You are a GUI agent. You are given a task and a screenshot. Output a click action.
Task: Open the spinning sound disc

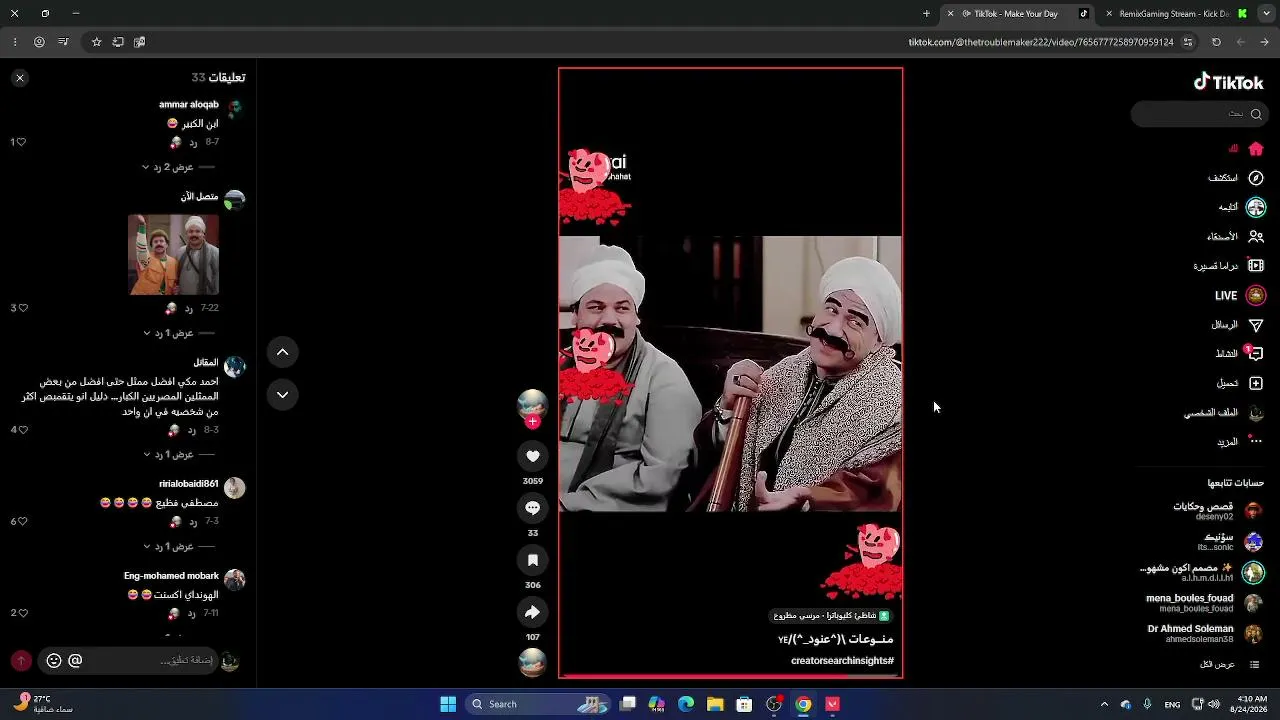point(532,662)
